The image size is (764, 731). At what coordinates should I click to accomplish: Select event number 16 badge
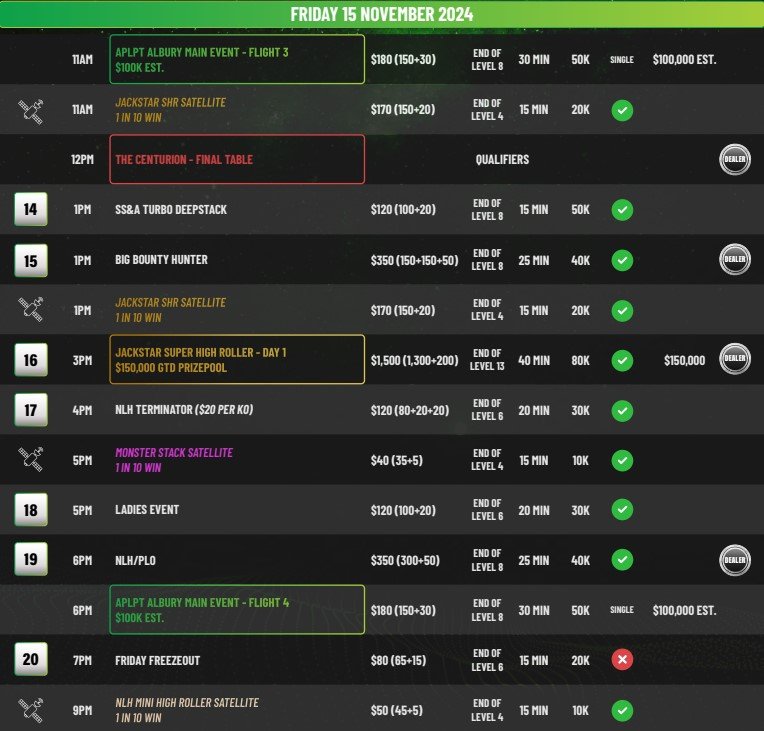coord(30,360)
